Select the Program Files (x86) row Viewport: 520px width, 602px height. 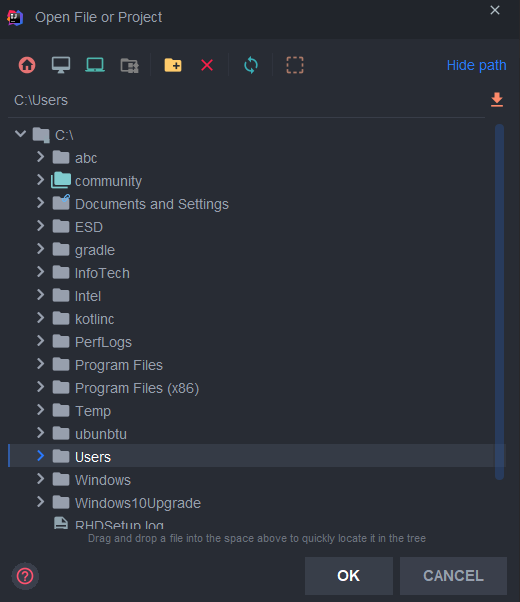pyautogui.click(x=257, y=388)
